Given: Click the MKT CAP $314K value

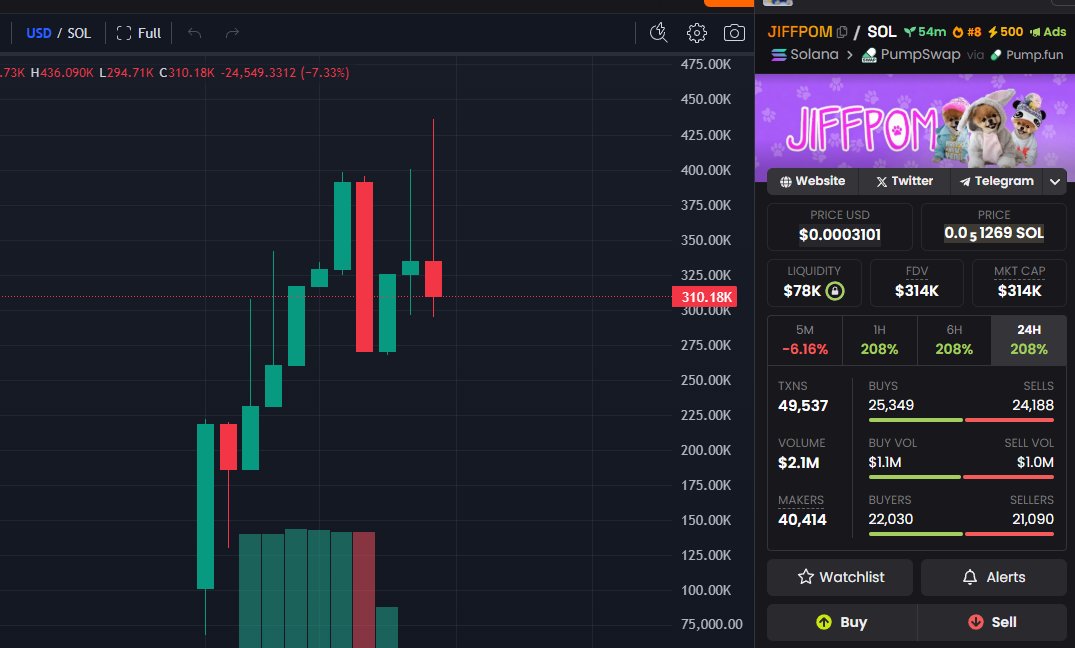Looking at the screenshot, I should (1019, 291).
